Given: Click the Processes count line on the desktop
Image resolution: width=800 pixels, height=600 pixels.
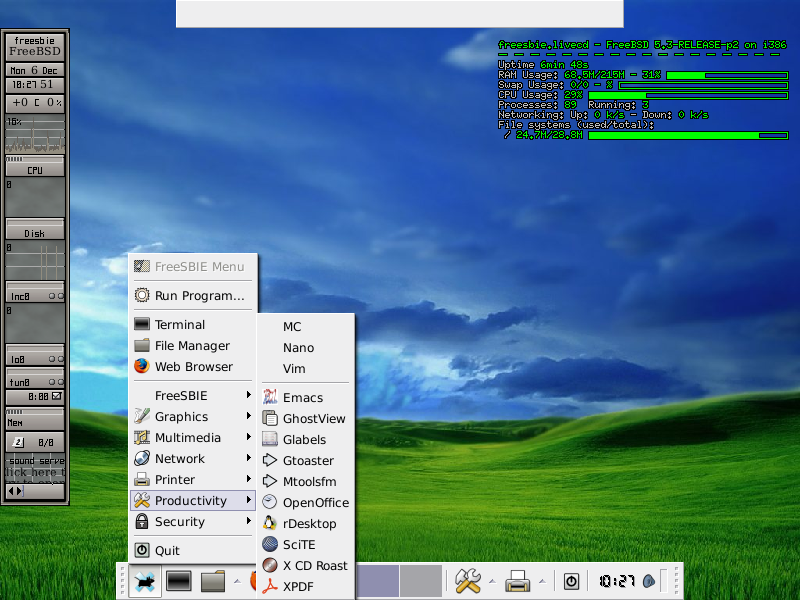Looking at the screenshot, I should pos(573,105).
